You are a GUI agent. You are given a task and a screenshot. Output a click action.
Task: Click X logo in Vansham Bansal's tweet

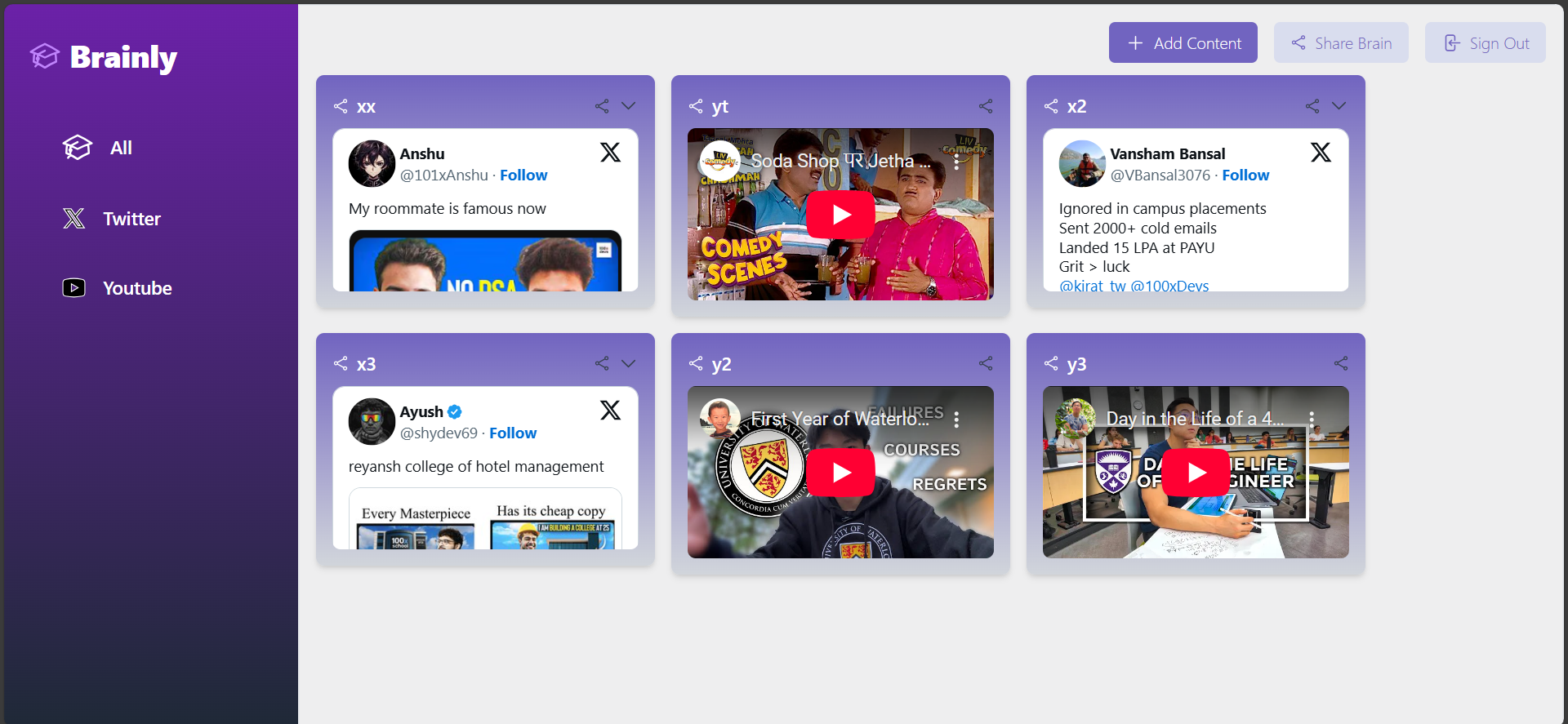tap(1321, 153)
